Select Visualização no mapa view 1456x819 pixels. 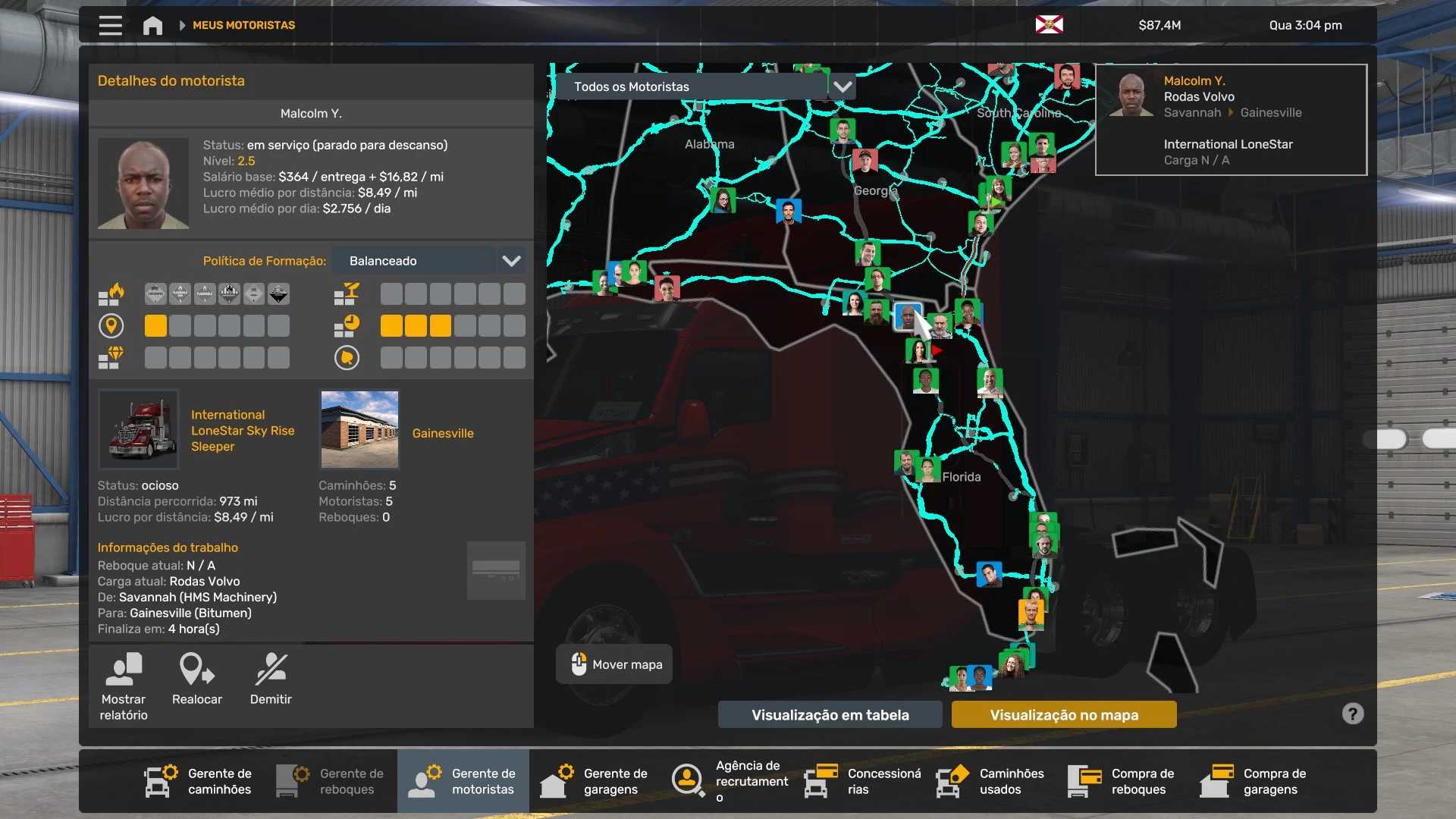pos(1063,714)
